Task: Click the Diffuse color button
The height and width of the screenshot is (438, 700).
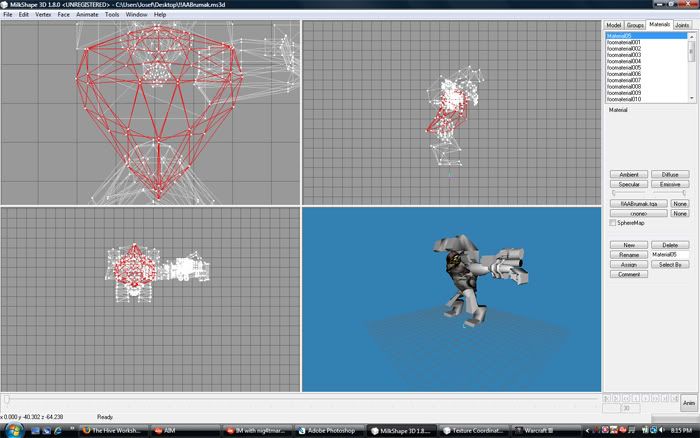Action: pyautogui.click(x=670, y=175)
